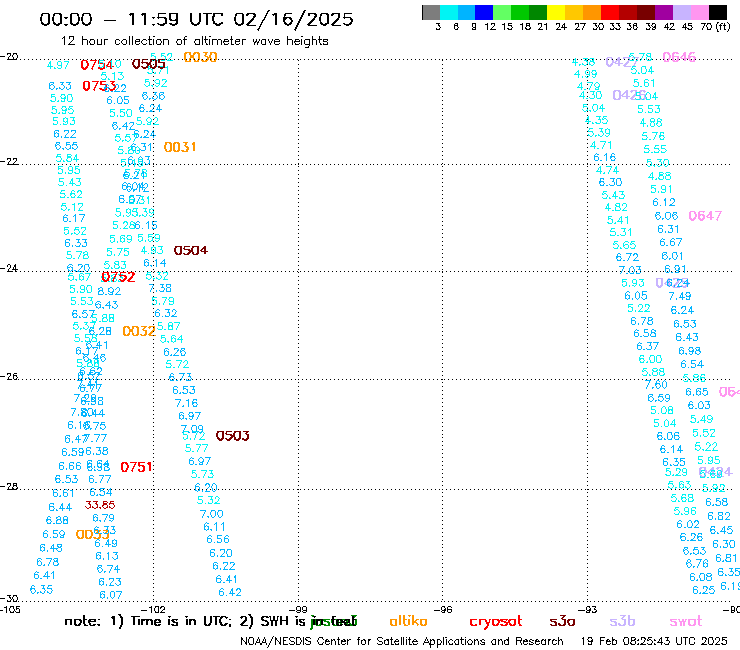This screenshot has height=650, width=740.
Task: Click the 0753 red time marker
Action: (x=99, y=86)
